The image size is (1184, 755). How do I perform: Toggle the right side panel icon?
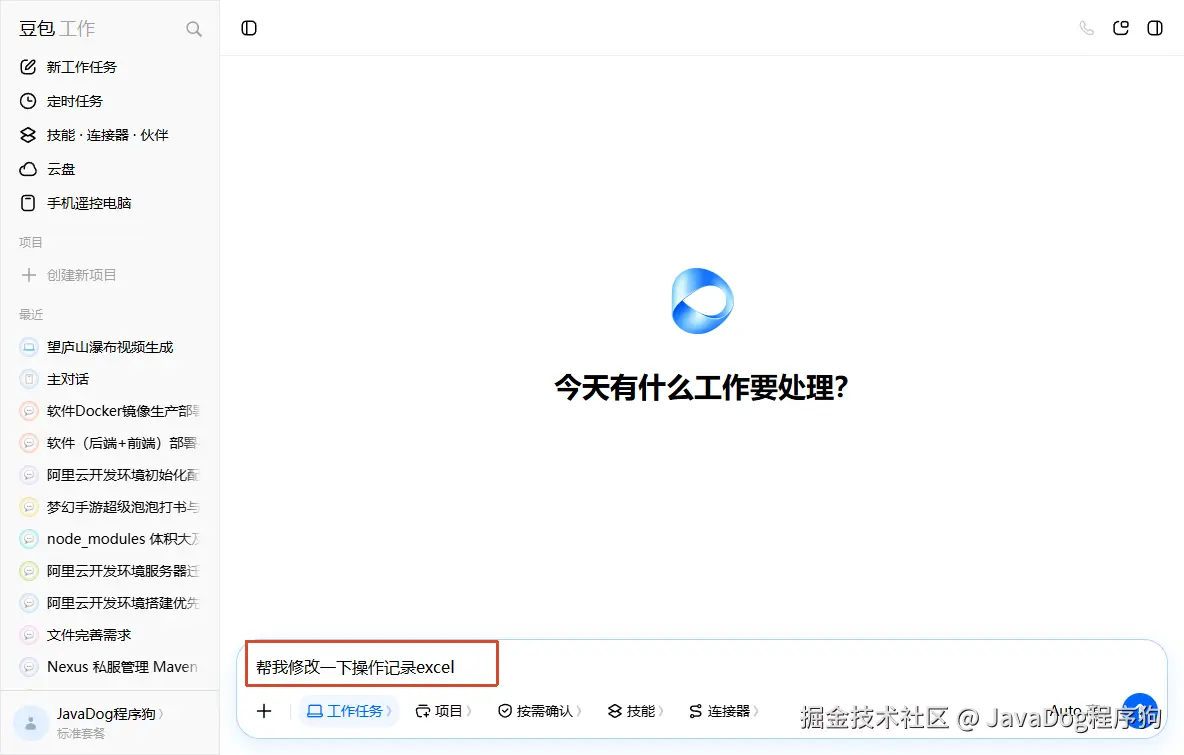tap(1155, 28)
